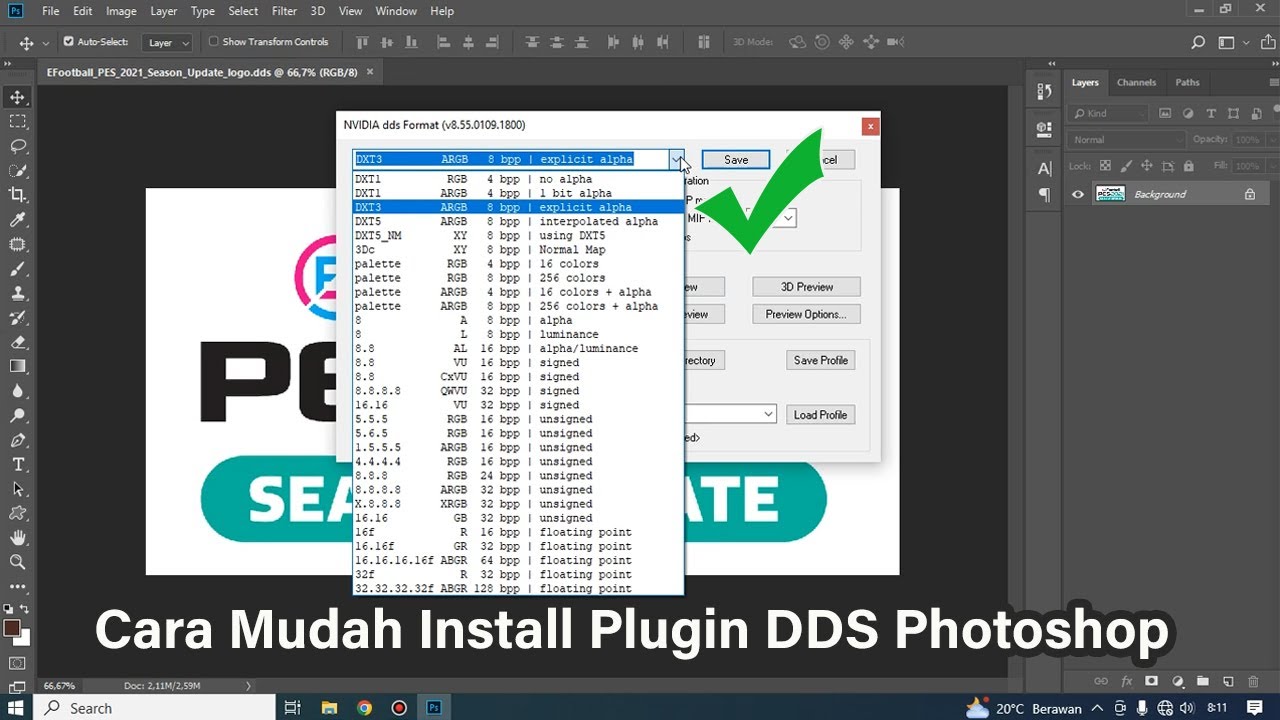Click the Load Profile button
The image size is (1280, 720).
820,415
